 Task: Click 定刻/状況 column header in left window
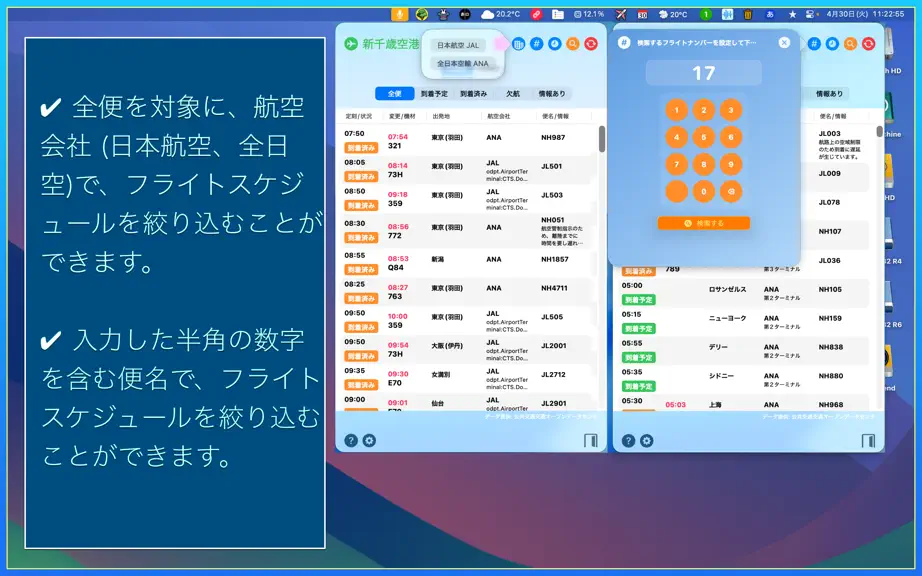(358, 116)
